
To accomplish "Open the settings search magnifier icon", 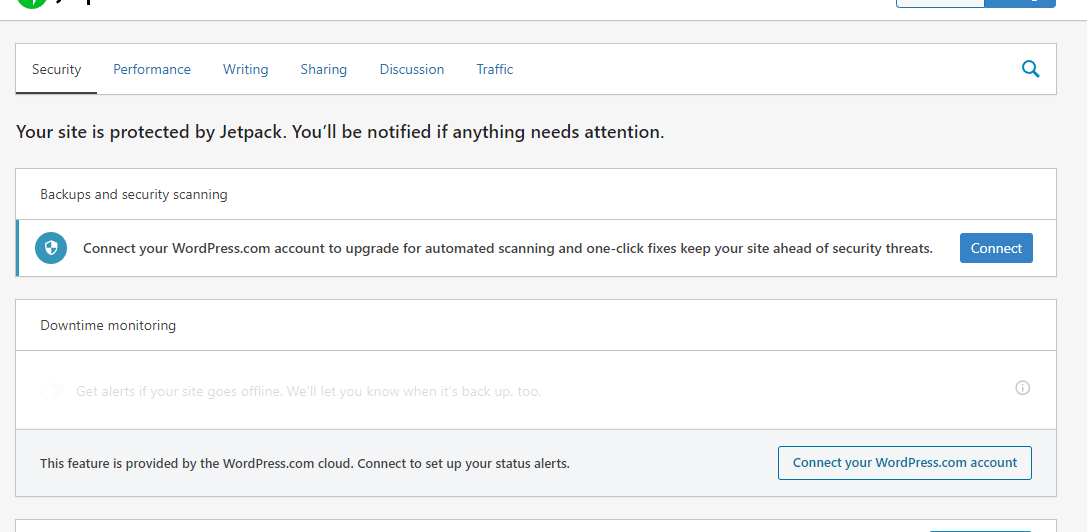I will tap(1031, 69).
